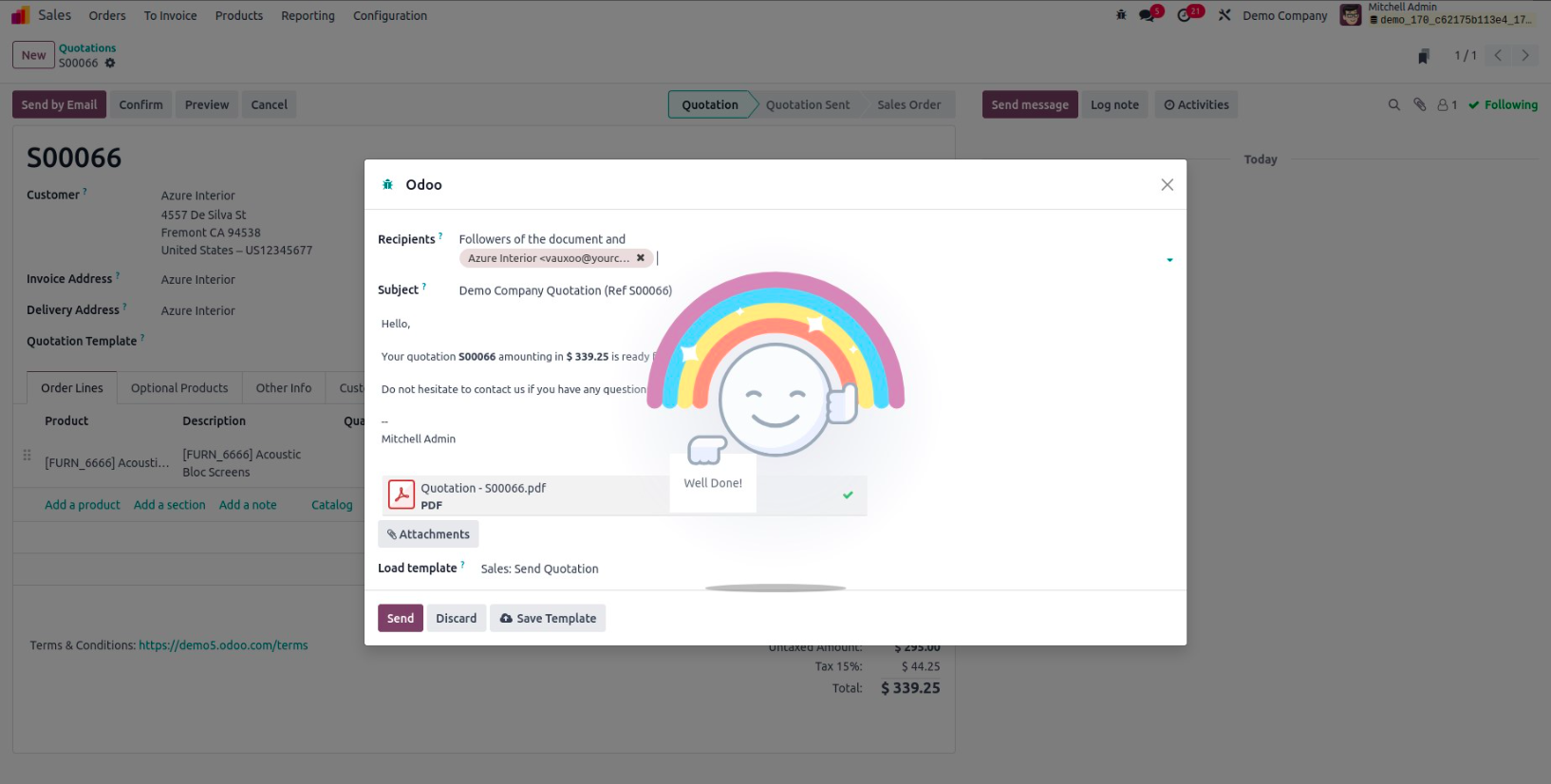The width and height of the screenshot is (1551, 784).
Task: Click the gear icon beside S00066 breadcrumb
Action: click(110, 63)
